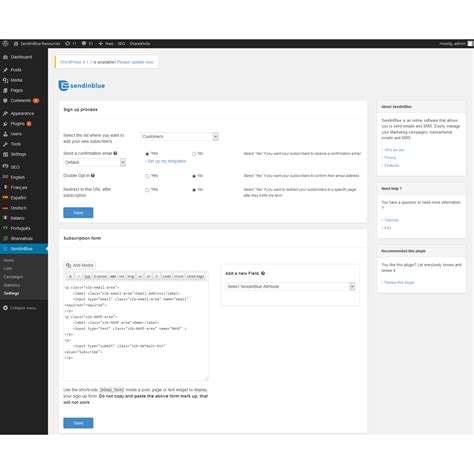Open the WordPress logo menu in admin bar
This screenshot has height=474, width=474.
pos(5,44)
